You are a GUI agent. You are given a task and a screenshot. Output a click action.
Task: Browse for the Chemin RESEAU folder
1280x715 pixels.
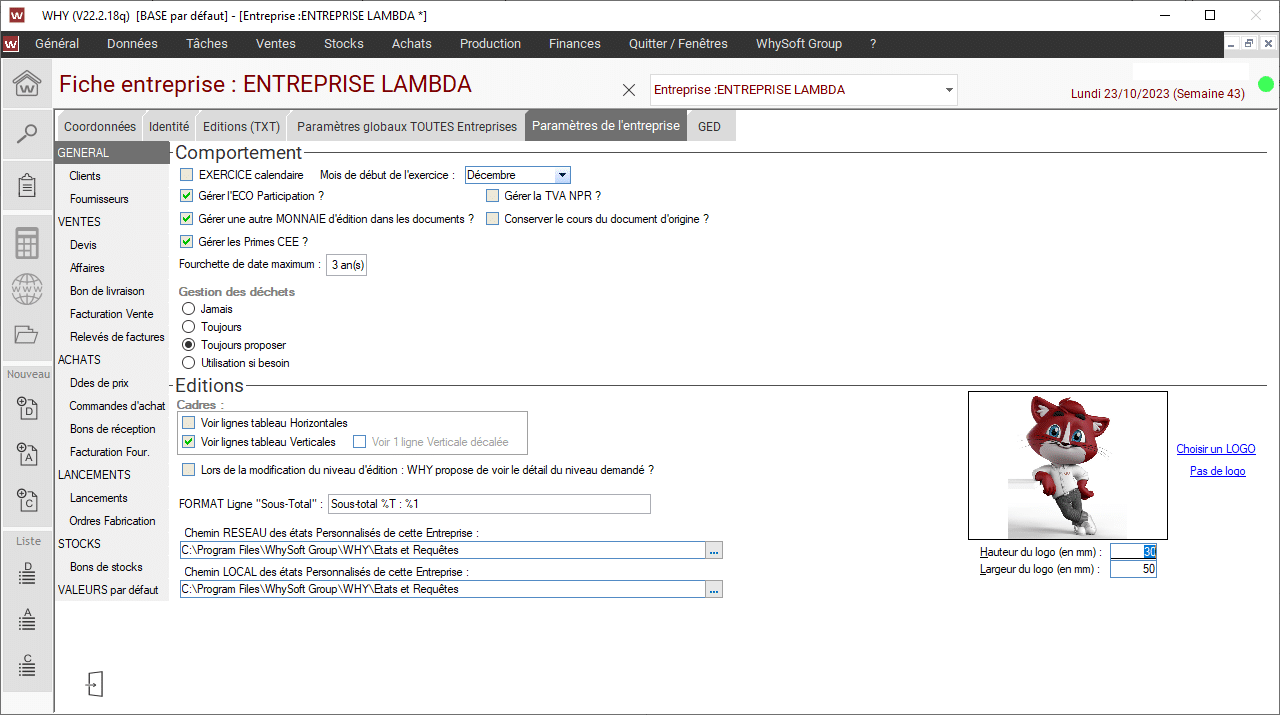(714, 550)
